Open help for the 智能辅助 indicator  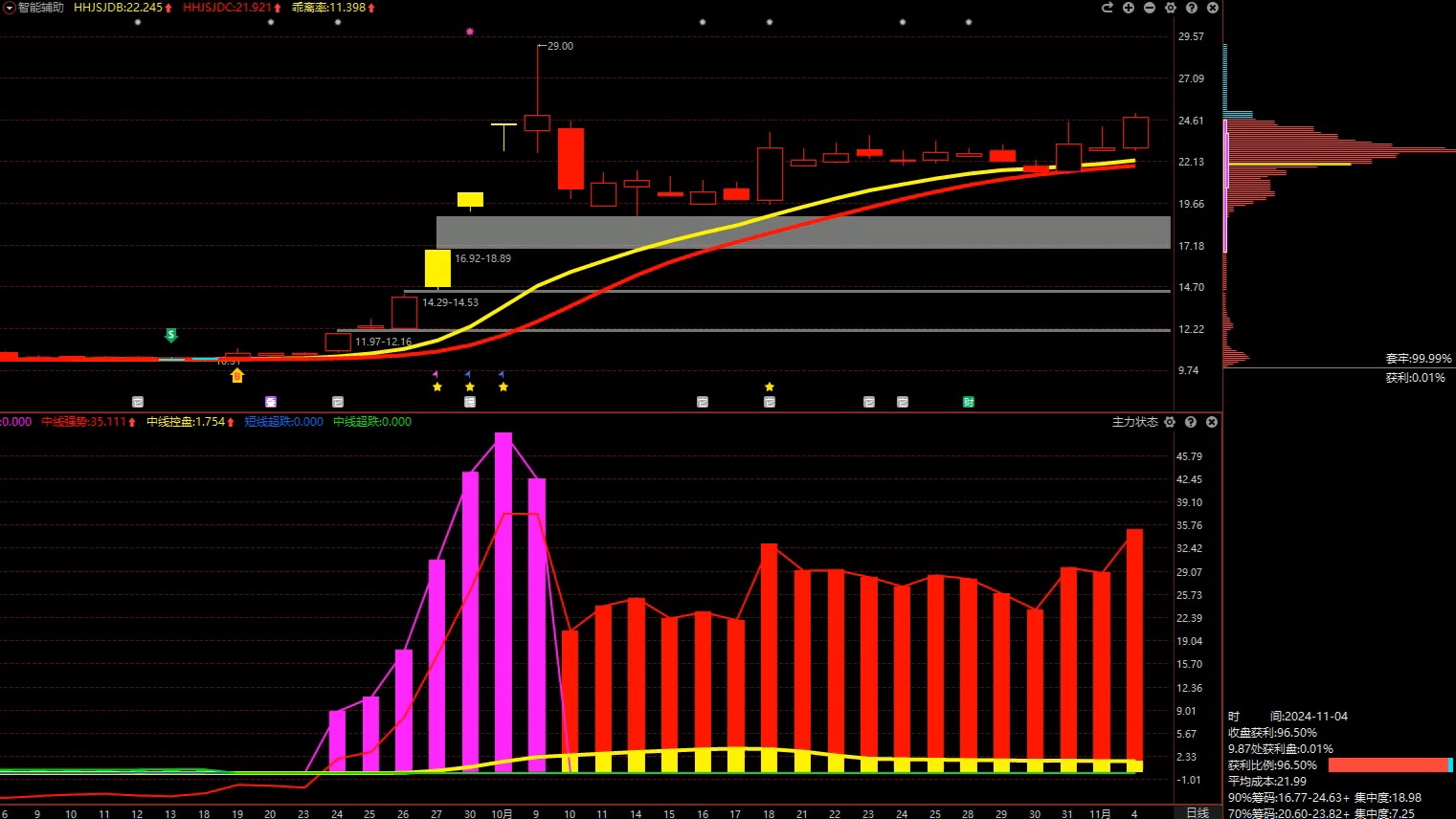(1192, 8)
